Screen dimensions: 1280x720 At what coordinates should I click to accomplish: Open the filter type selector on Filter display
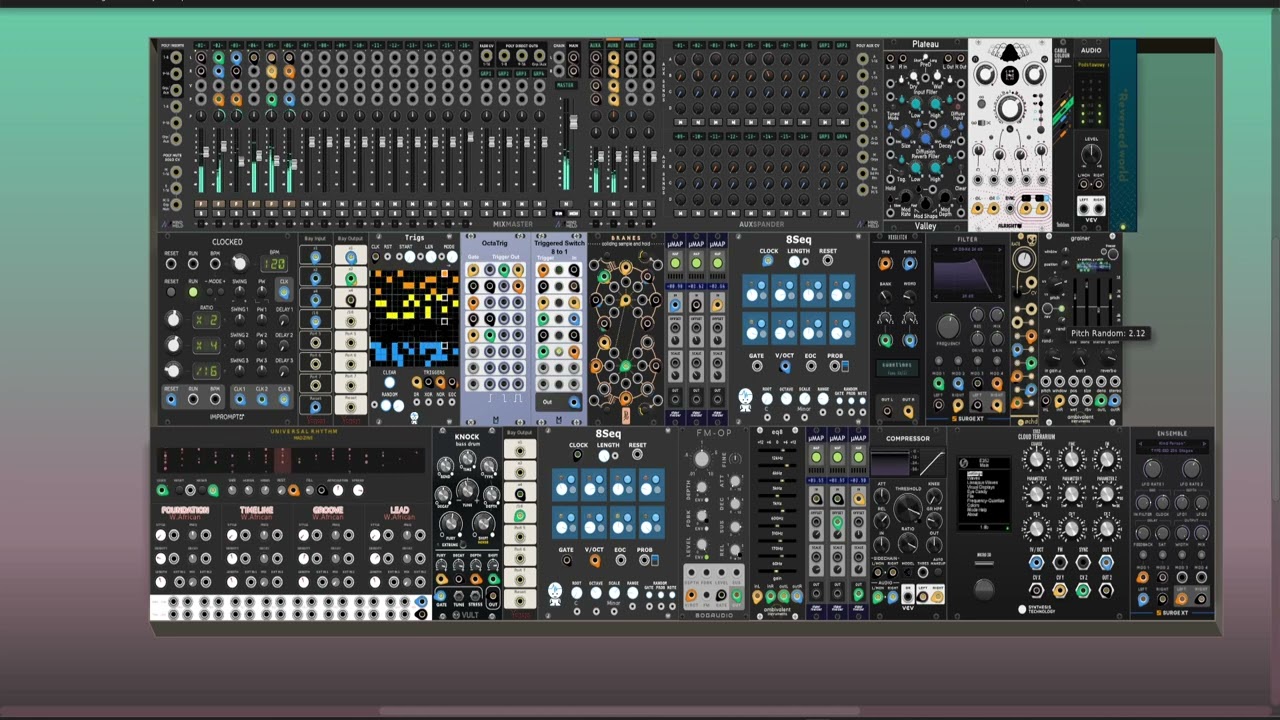967,250
